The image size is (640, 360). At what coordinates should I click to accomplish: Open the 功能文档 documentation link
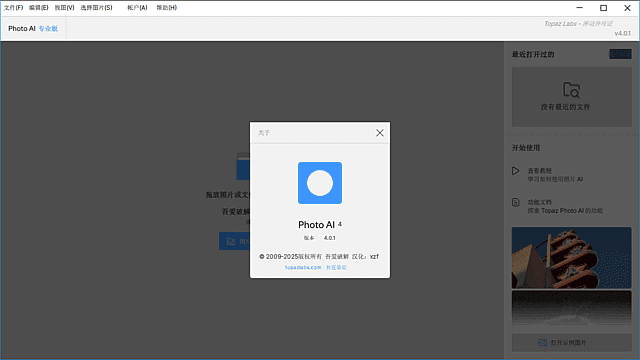[540, 202]
